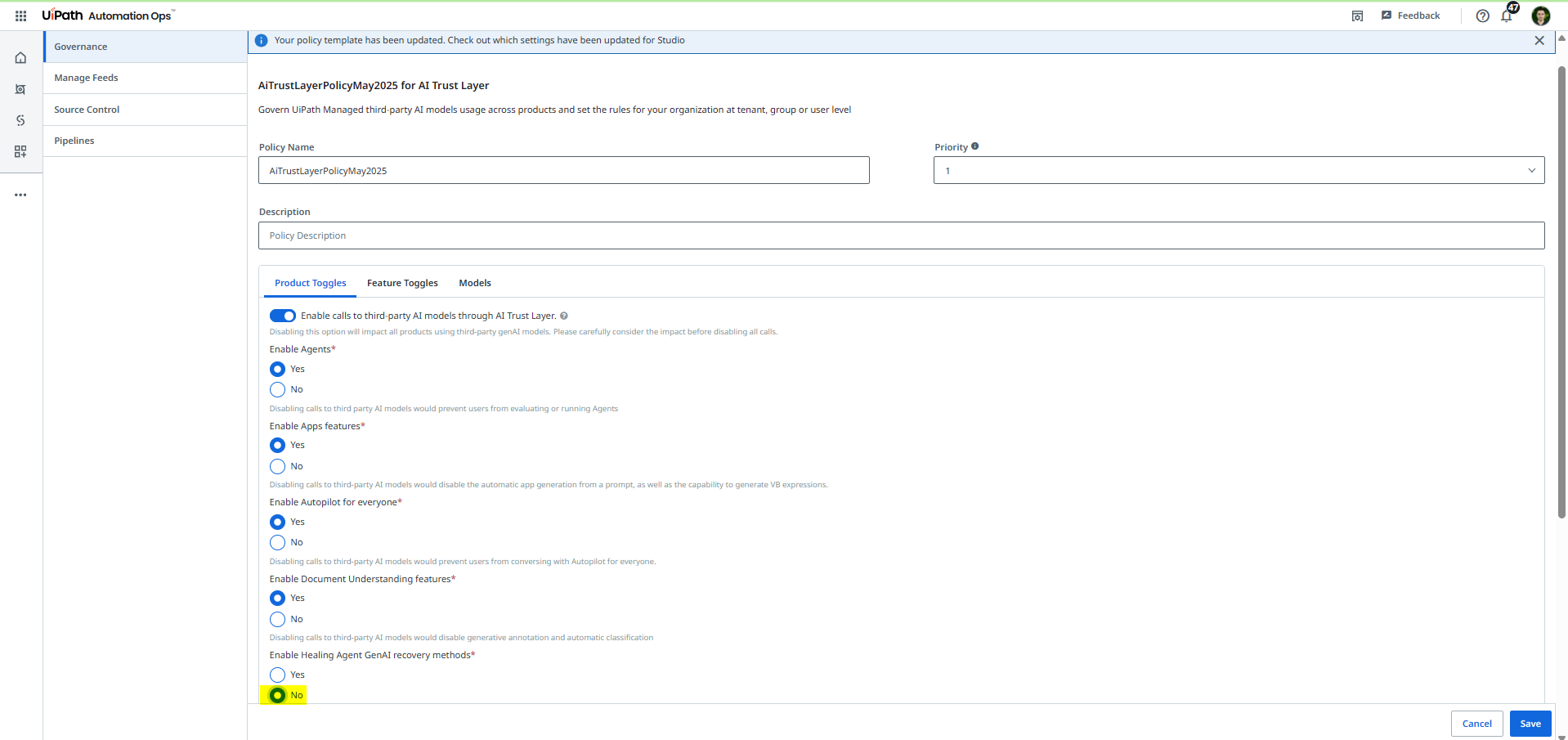Toggle Enable calls to third-party AI models switch
This screenshot has width=1568, height=740.
pos(282,316)
